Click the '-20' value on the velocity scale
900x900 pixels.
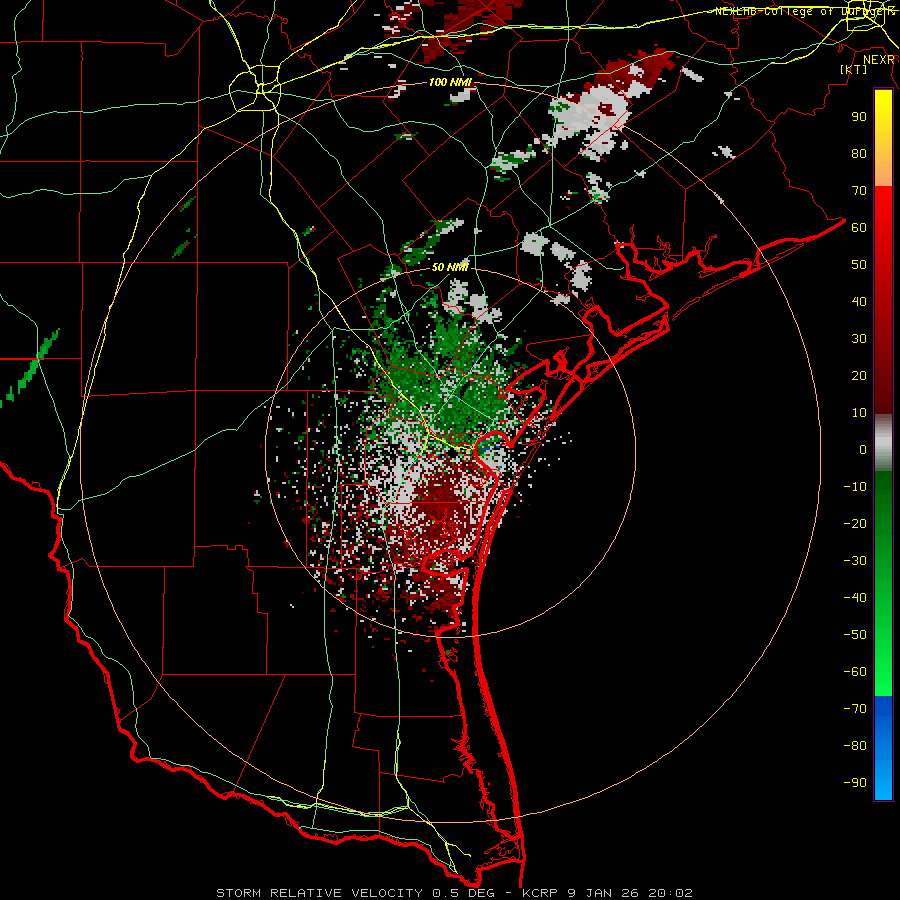855,524
